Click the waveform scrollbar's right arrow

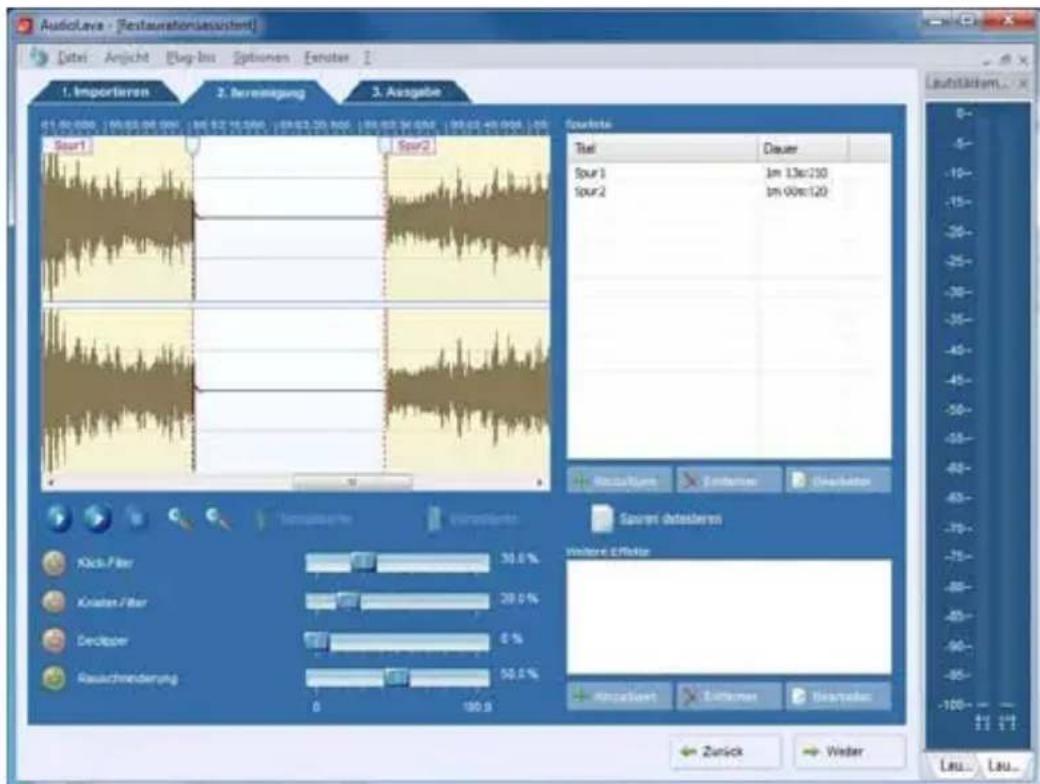tap(541, 482)
